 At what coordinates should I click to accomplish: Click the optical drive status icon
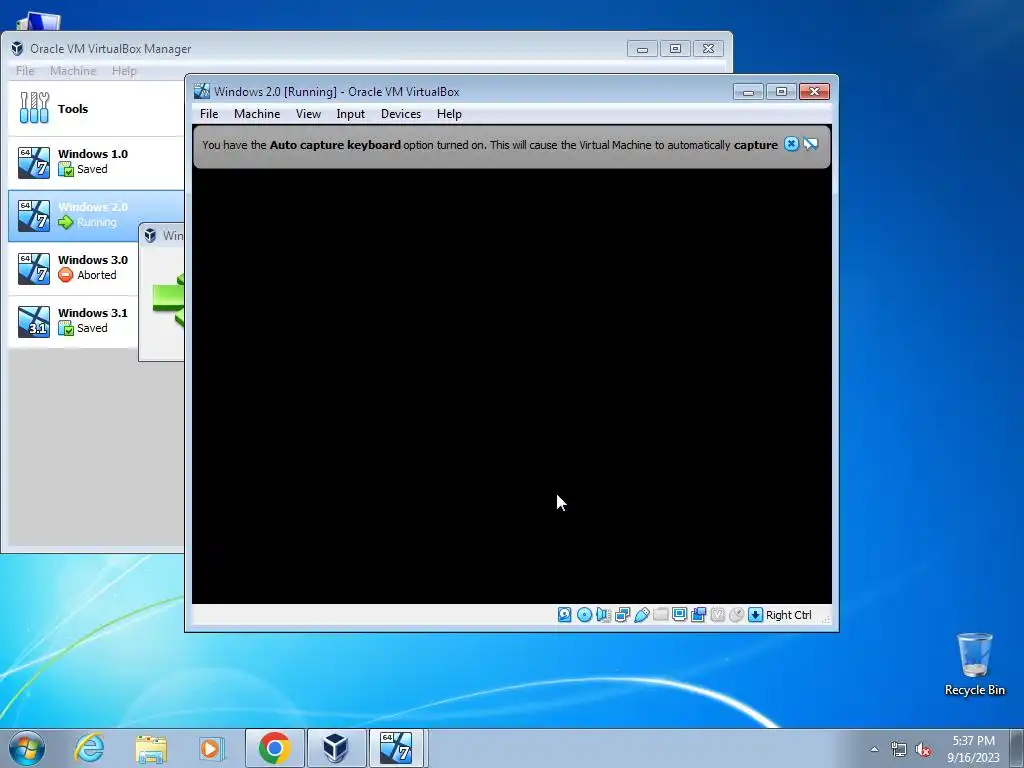584,615
